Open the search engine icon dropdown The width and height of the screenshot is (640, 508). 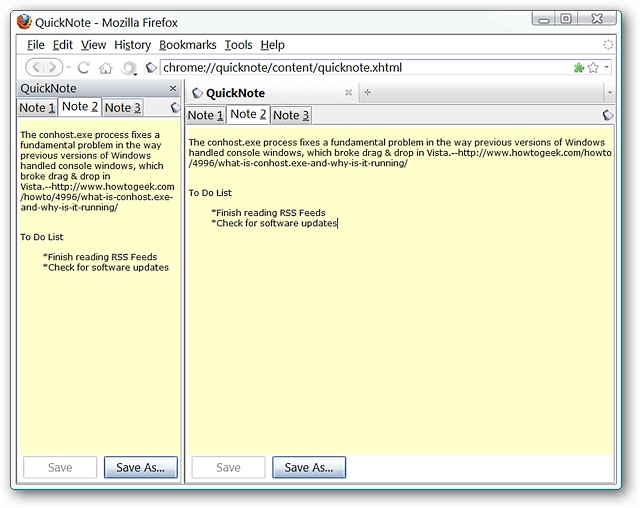pyautogui.click(x=129, y=68)
